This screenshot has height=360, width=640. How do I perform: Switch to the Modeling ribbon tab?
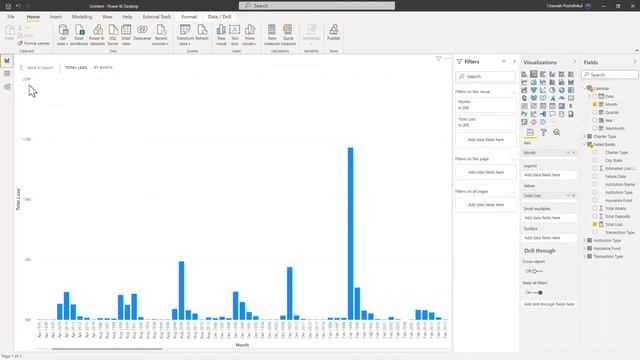[x=82, y=17]
